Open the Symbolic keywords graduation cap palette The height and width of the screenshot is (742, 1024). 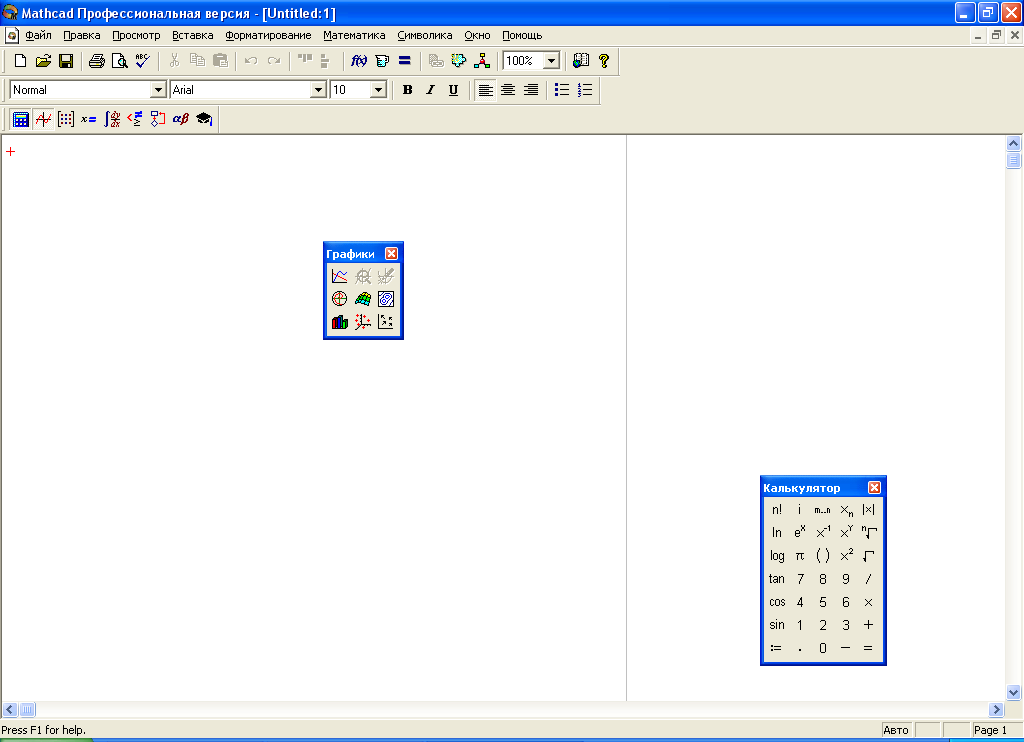(x=204, y=119)
